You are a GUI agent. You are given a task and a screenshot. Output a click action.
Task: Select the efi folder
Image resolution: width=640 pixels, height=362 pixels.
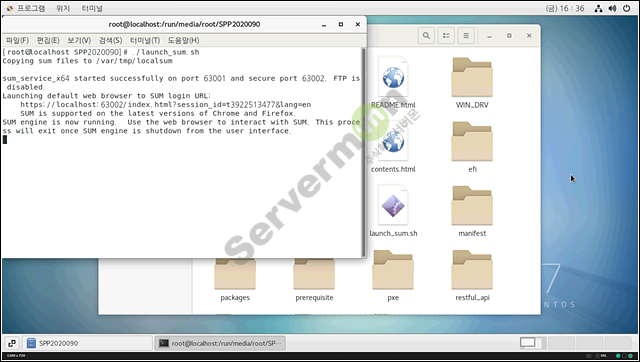tap(472, 142)
